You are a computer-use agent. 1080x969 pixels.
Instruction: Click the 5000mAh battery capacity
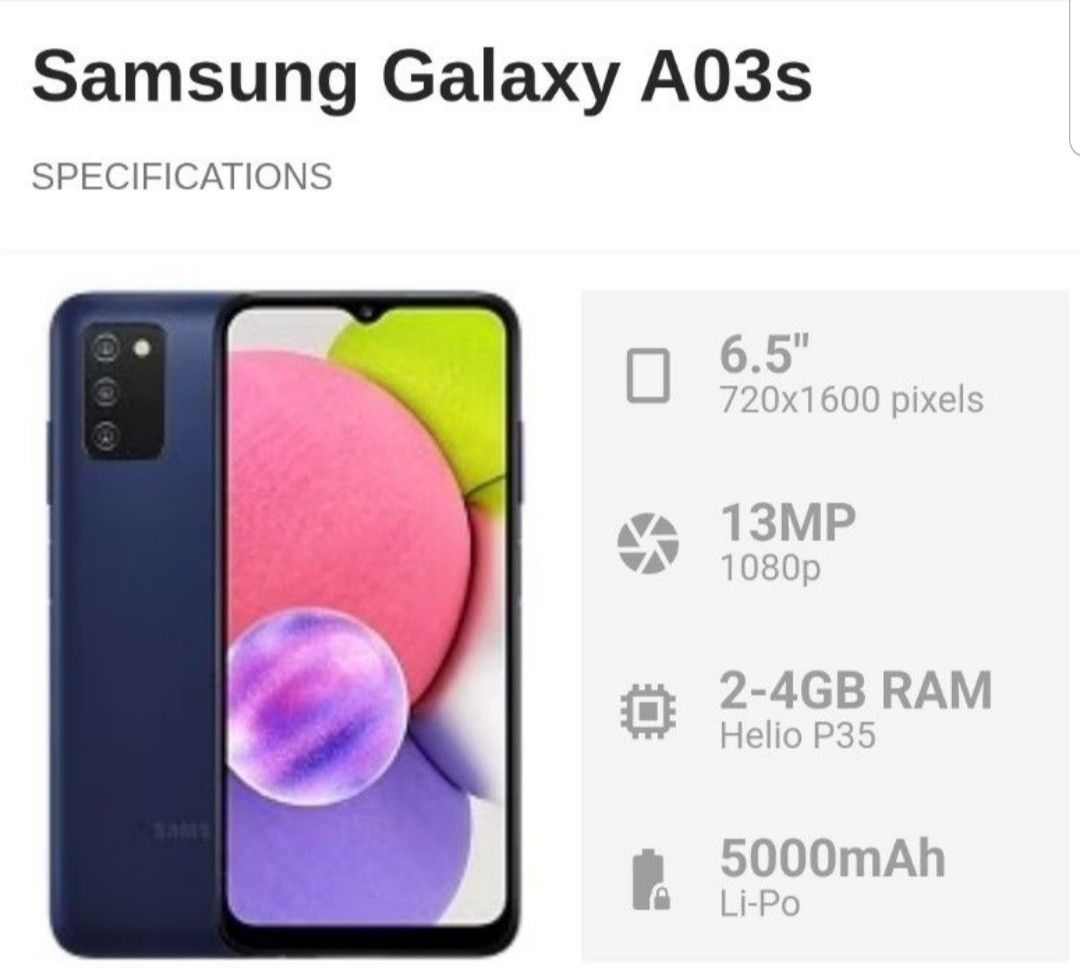pyautogui.click(x=833, y=858)
